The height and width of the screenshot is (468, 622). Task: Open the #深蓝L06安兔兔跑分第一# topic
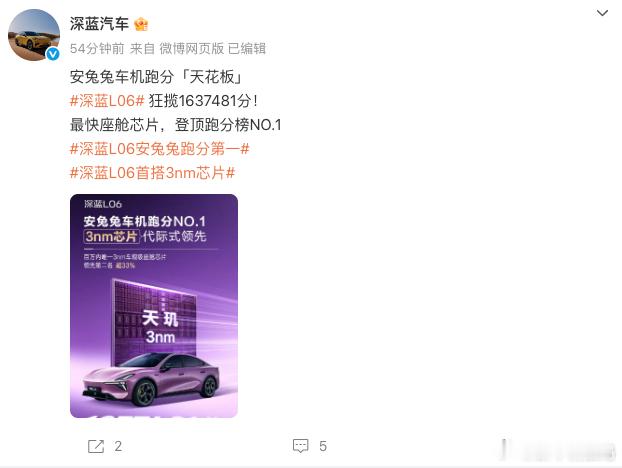tap(159, 149)
